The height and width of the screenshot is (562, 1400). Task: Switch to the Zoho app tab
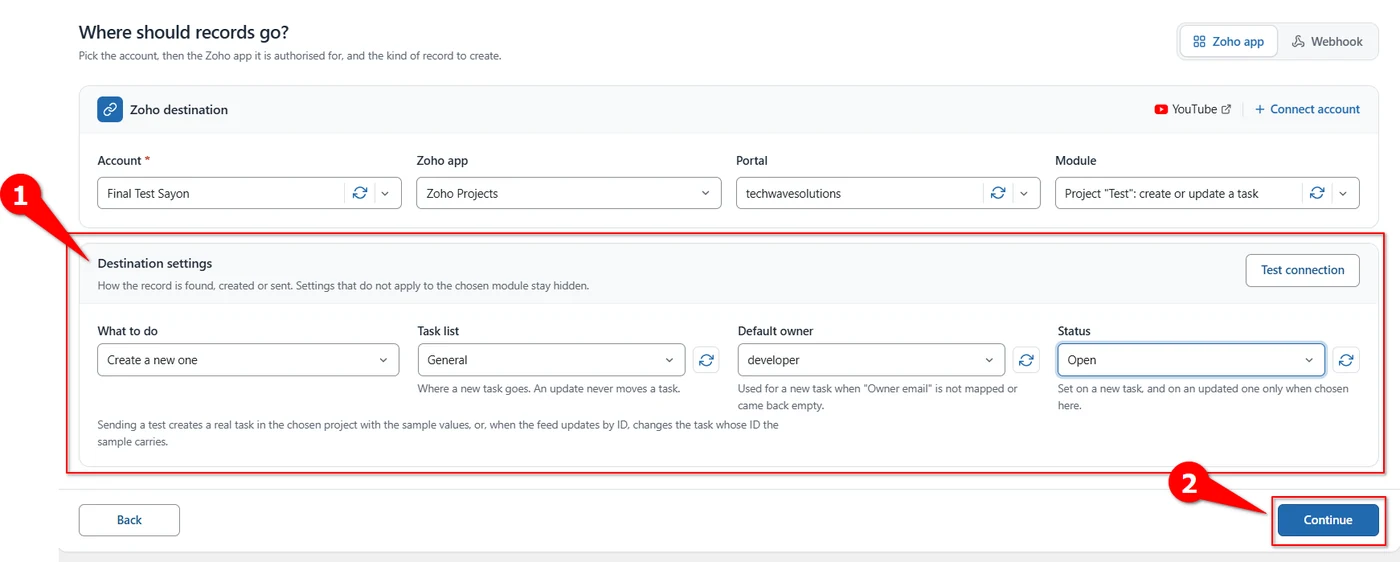(x=1229, y=42)
